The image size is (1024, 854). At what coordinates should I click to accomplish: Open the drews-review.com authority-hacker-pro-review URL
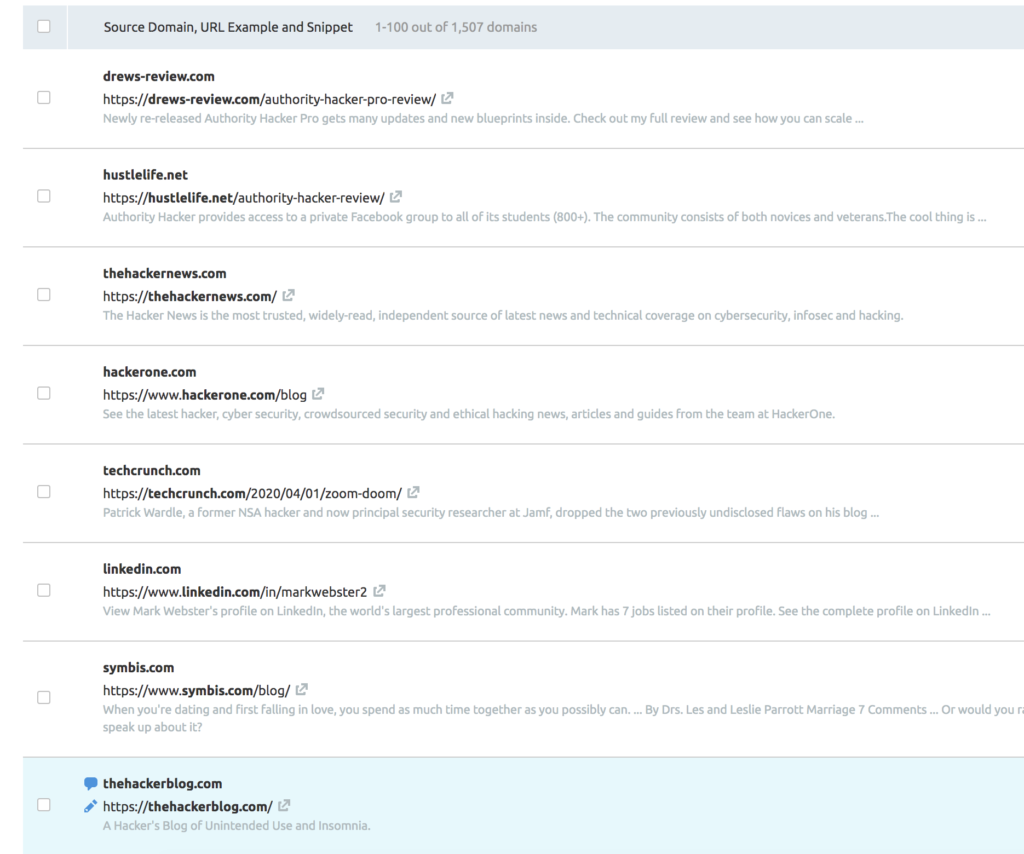(269, 99)
